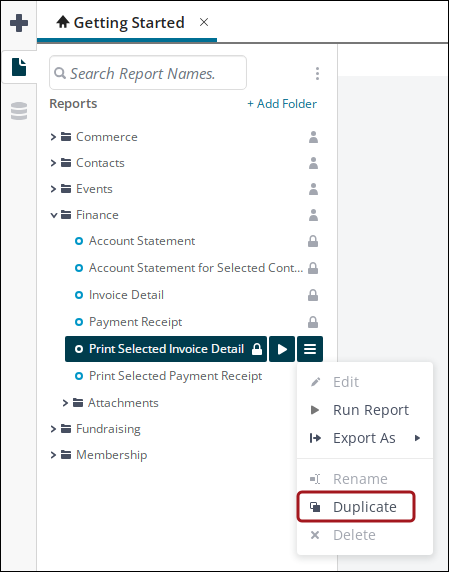Close the Getting Started tab
The image size is (449, 572).
[x=204, y=22]
